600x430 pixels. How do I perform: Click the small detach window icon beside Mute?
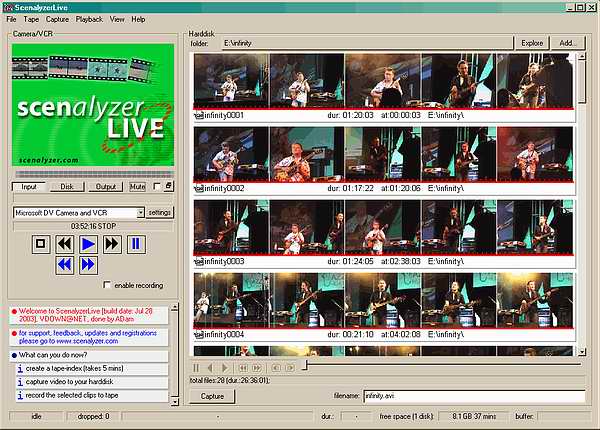click(x=168, y=186)
